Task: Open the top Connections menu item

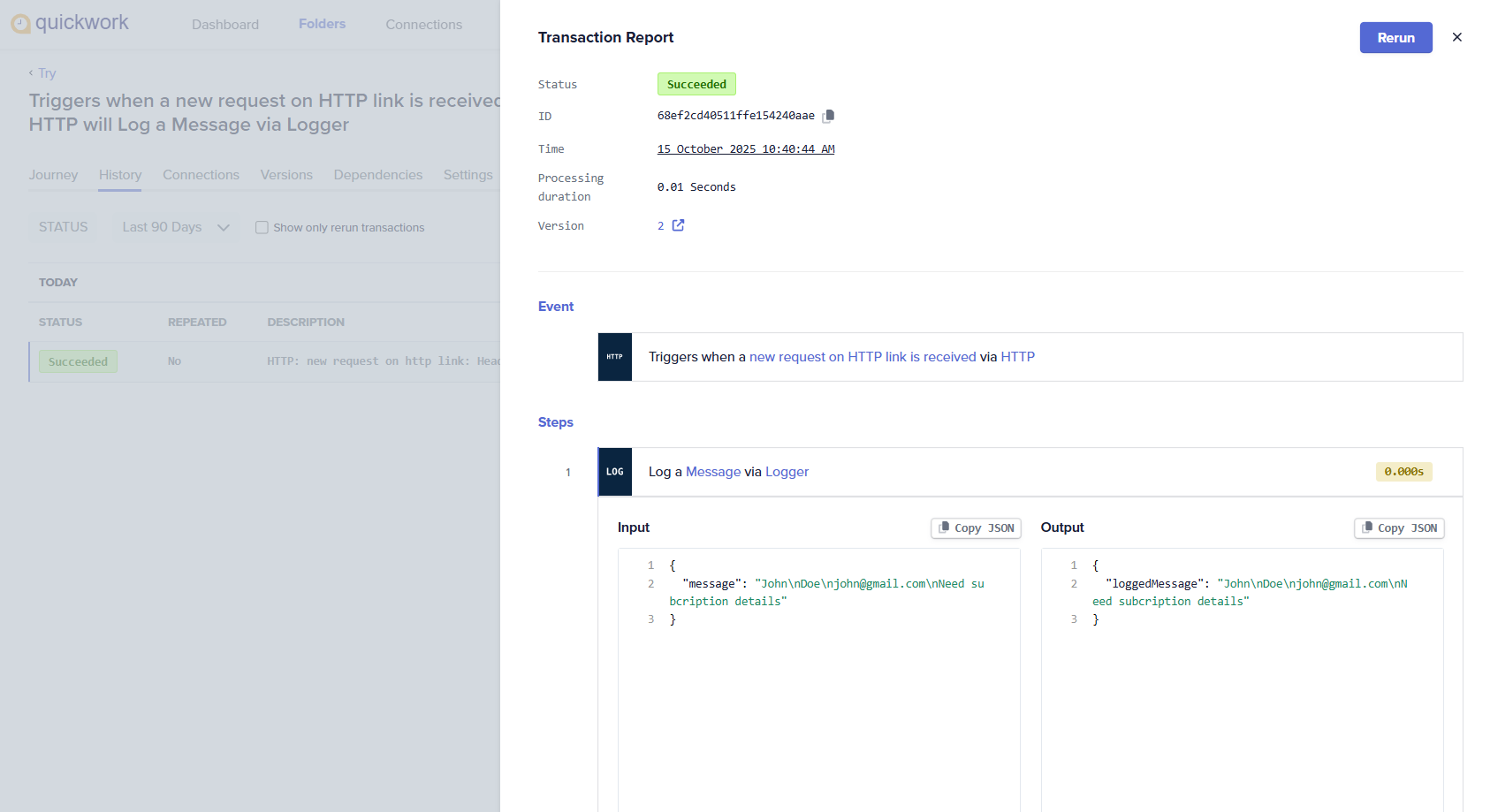Action: pos(423,25)
